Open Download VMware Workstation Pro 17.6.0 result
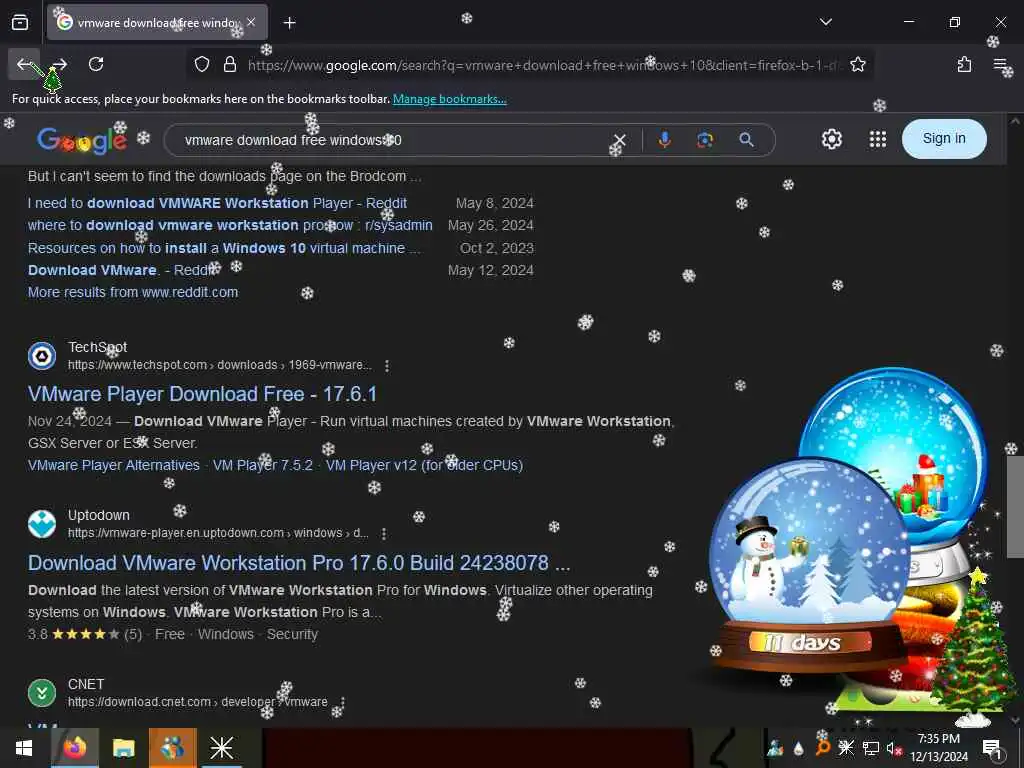 [x=299, y=563]
